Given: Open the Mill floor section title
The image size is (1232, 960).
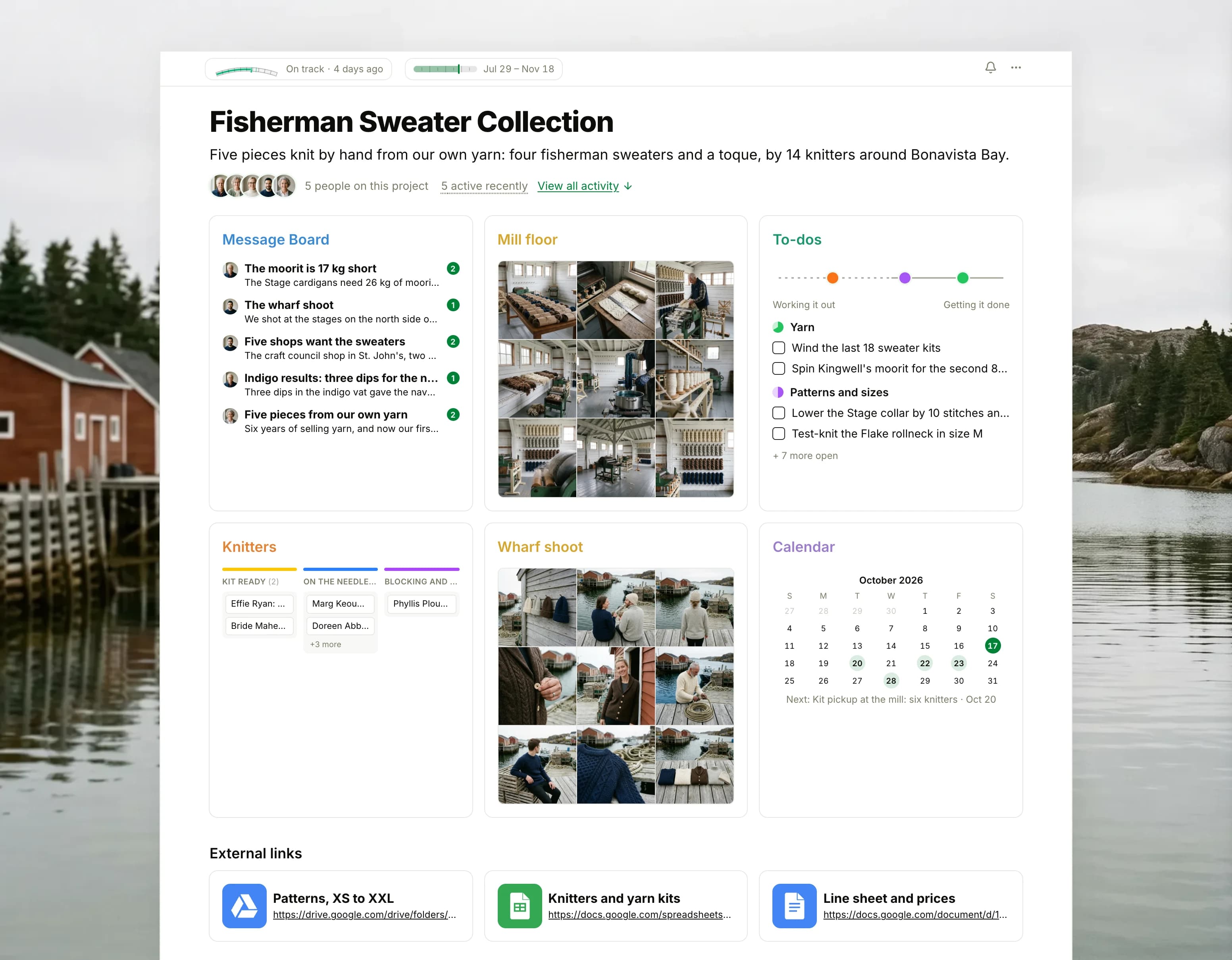Looking at the screenshot, I should coord(527,239).
